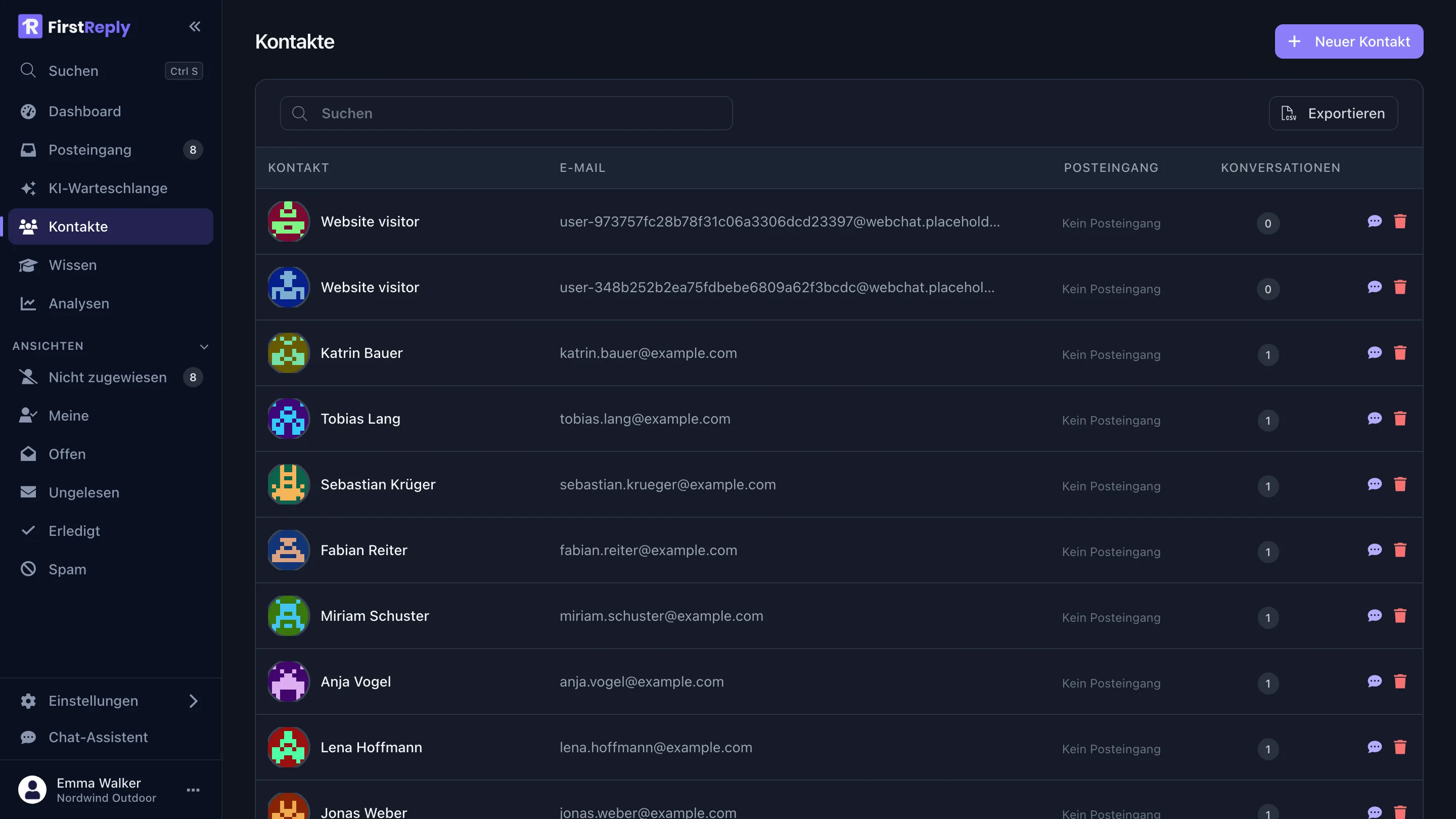Go to Posteingang
The image size is (1456, 819).
(111, 150)
